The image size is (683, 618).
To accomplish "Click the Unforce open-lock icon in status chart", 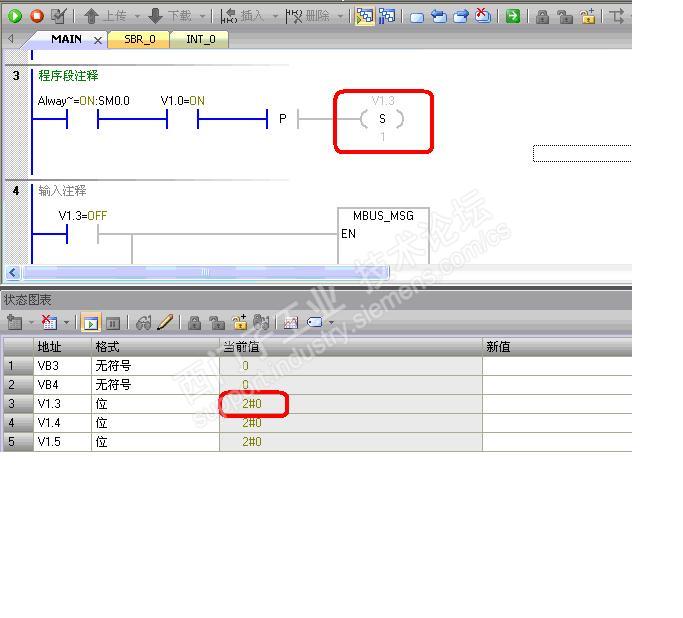I will (x=217, y=323).
